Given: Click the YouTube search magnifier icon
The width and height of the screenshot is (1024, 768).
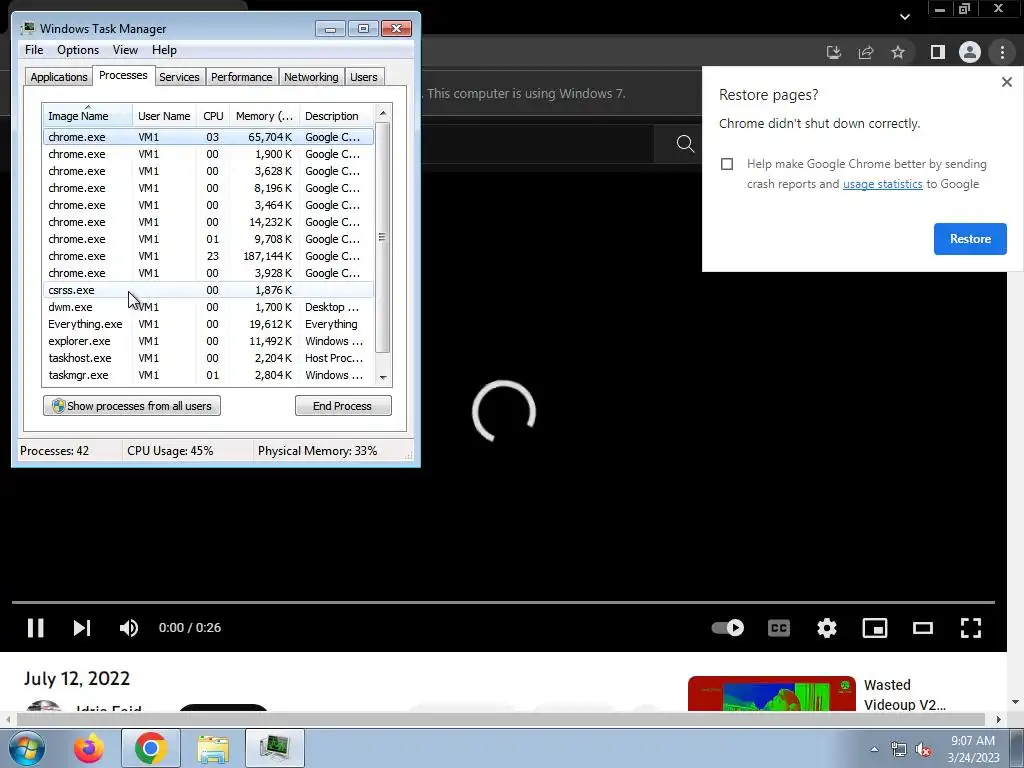Looking at the screenshot, I should click(685, 143).
